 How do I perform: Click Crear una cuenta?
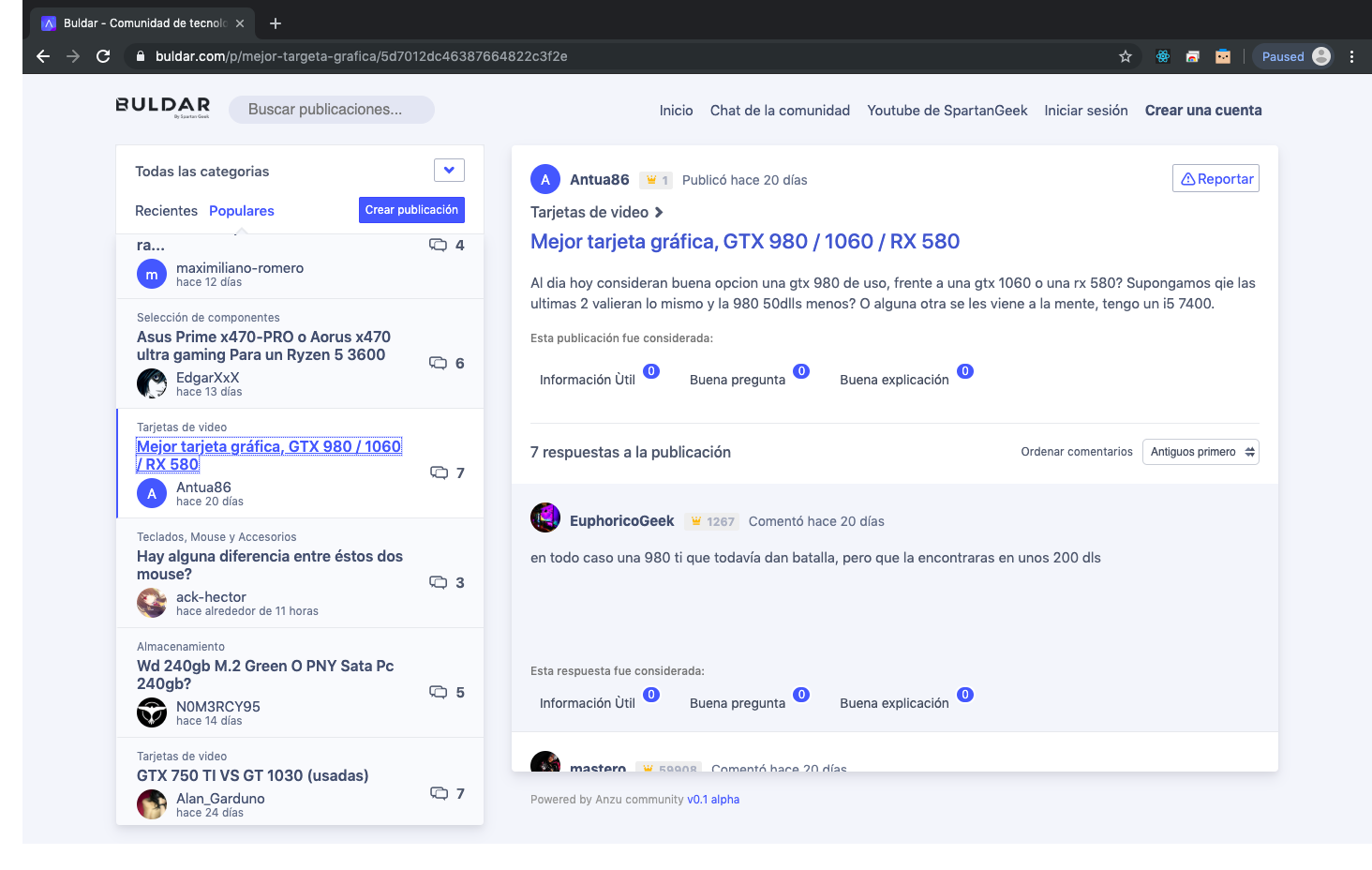(x=1203, y=111)
